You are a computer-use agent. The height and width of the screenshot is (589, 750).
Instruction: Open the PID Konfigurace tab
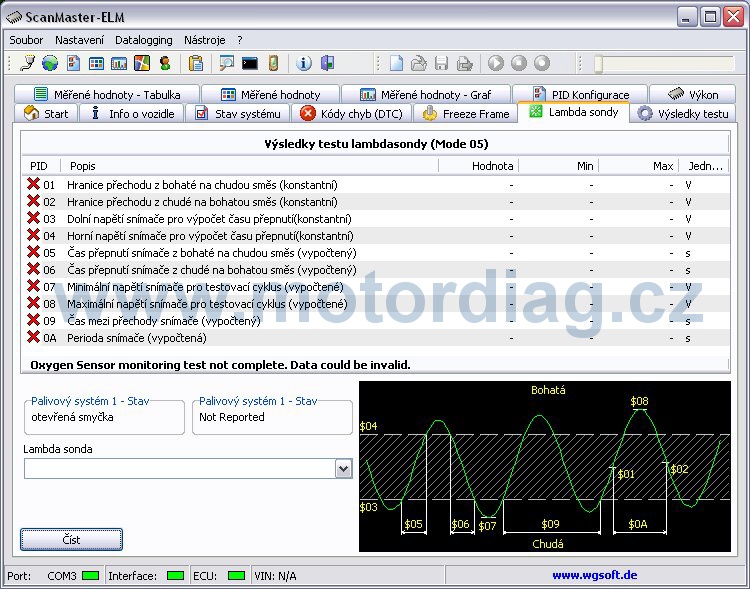580,94
